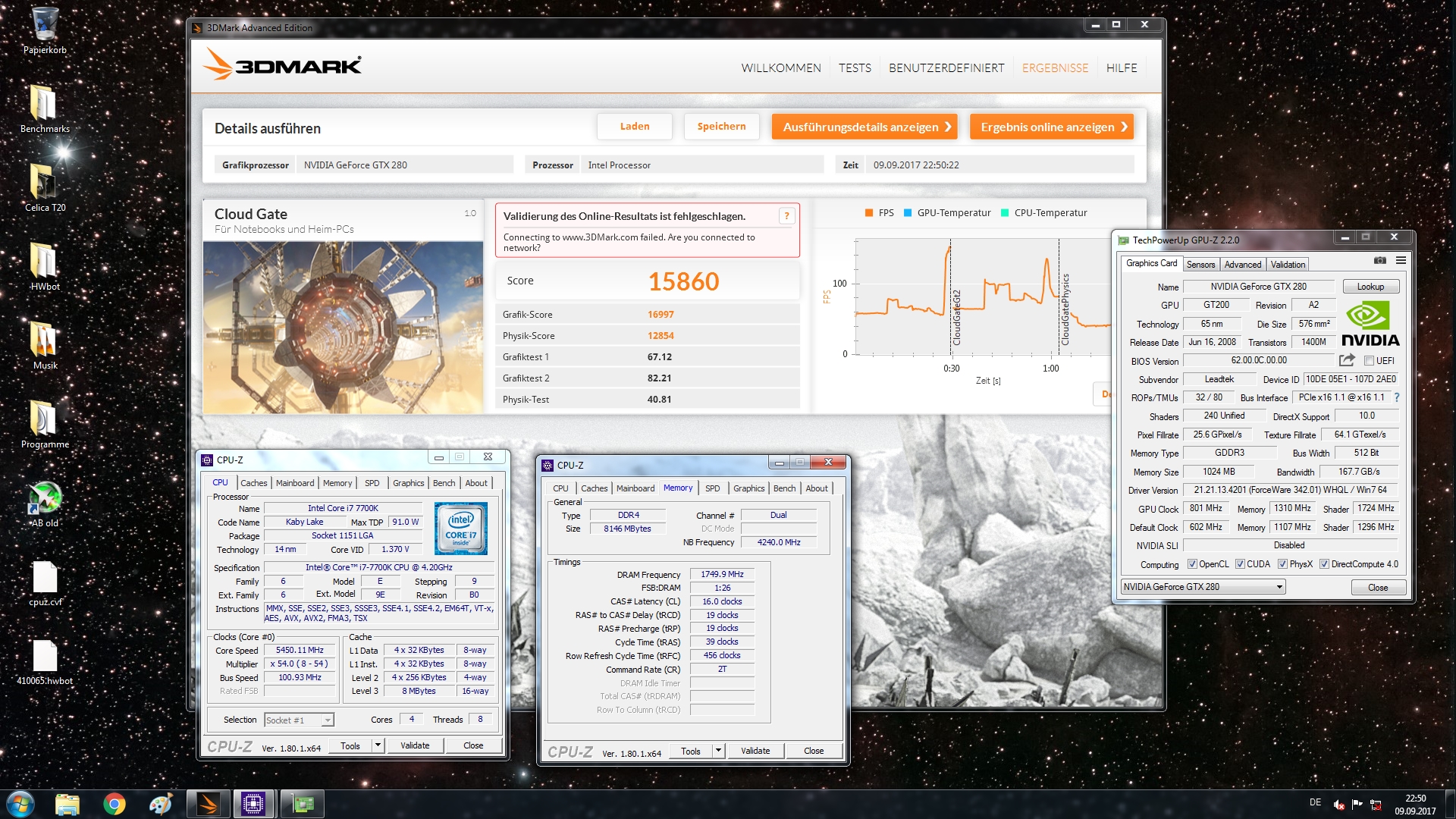Click Ausführungsdetails anzeigen button
Viewport: 1456px width, 819px height.
(864, 127)
